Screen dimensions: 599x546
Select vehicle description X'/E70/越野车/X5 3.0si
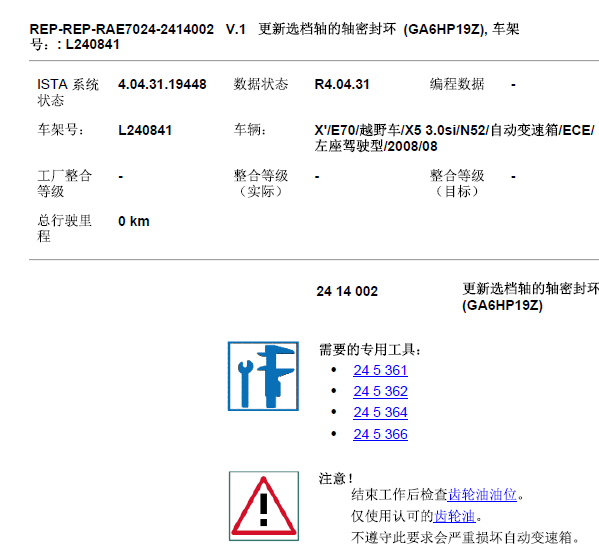[454, 138]
